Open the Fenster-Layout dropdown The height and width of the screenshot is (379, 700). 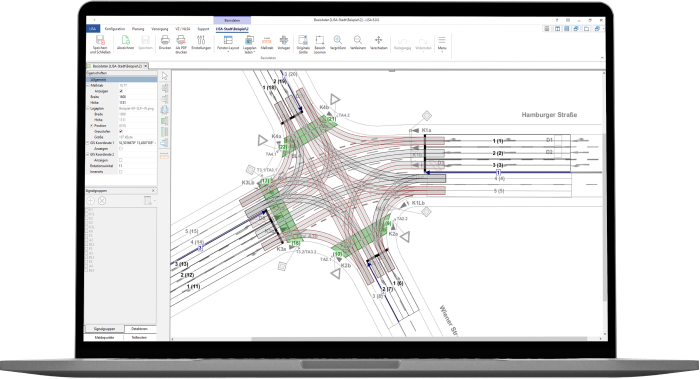[x=228, y=44]
